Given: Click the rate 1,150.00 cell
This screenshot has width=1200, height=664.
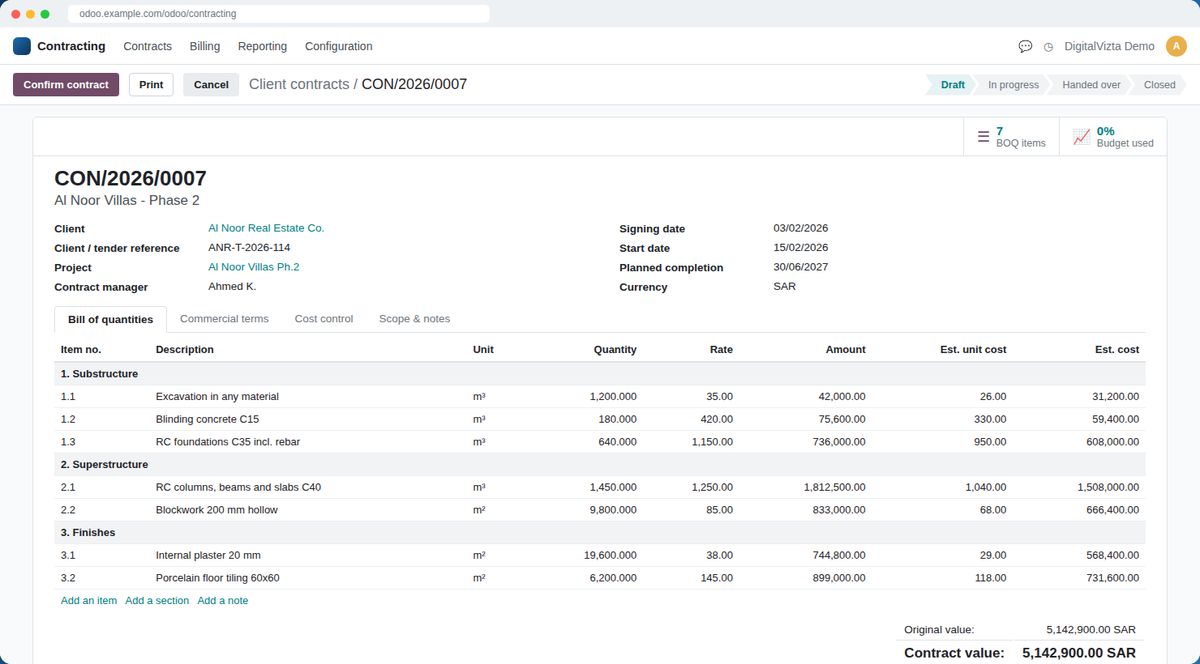Looking at the screenshot, I should pyautogui.click(x=712, y=442).
